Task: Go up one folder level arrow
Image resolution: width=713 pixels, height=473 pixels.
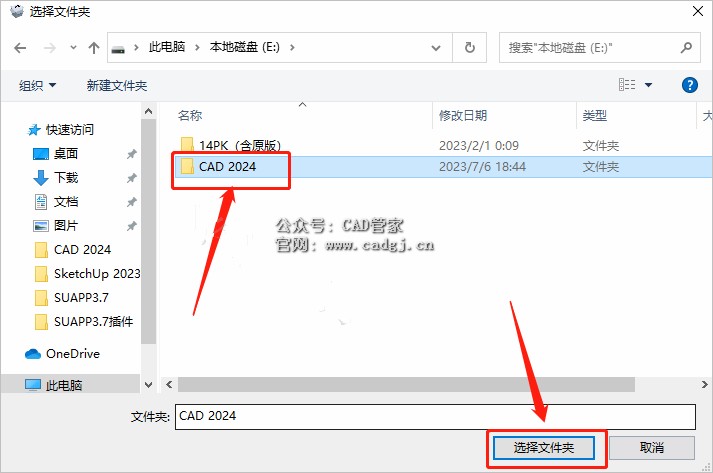Action: pyautogui.click(x=94, y=47)
